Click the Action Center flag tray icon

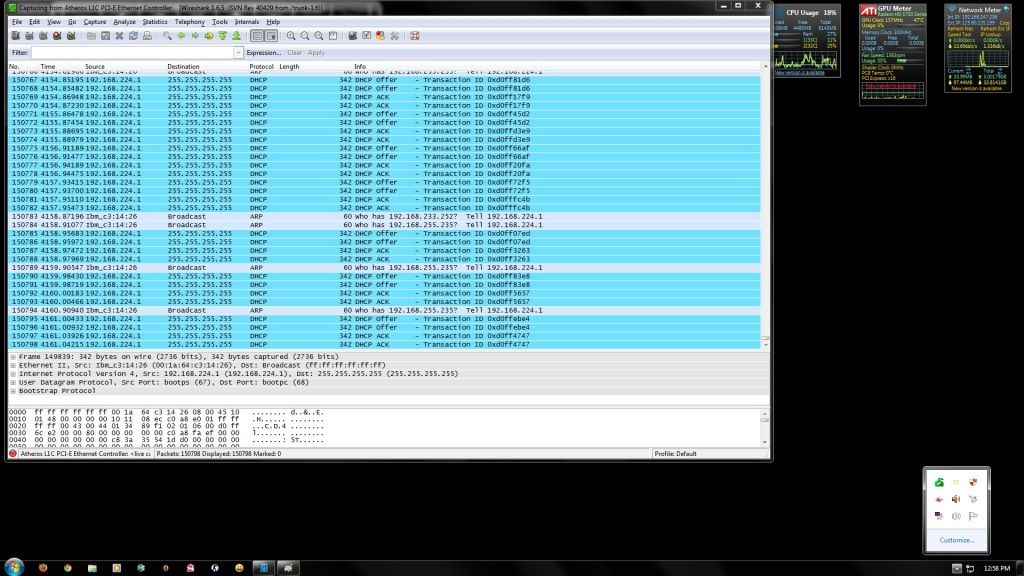973,516
